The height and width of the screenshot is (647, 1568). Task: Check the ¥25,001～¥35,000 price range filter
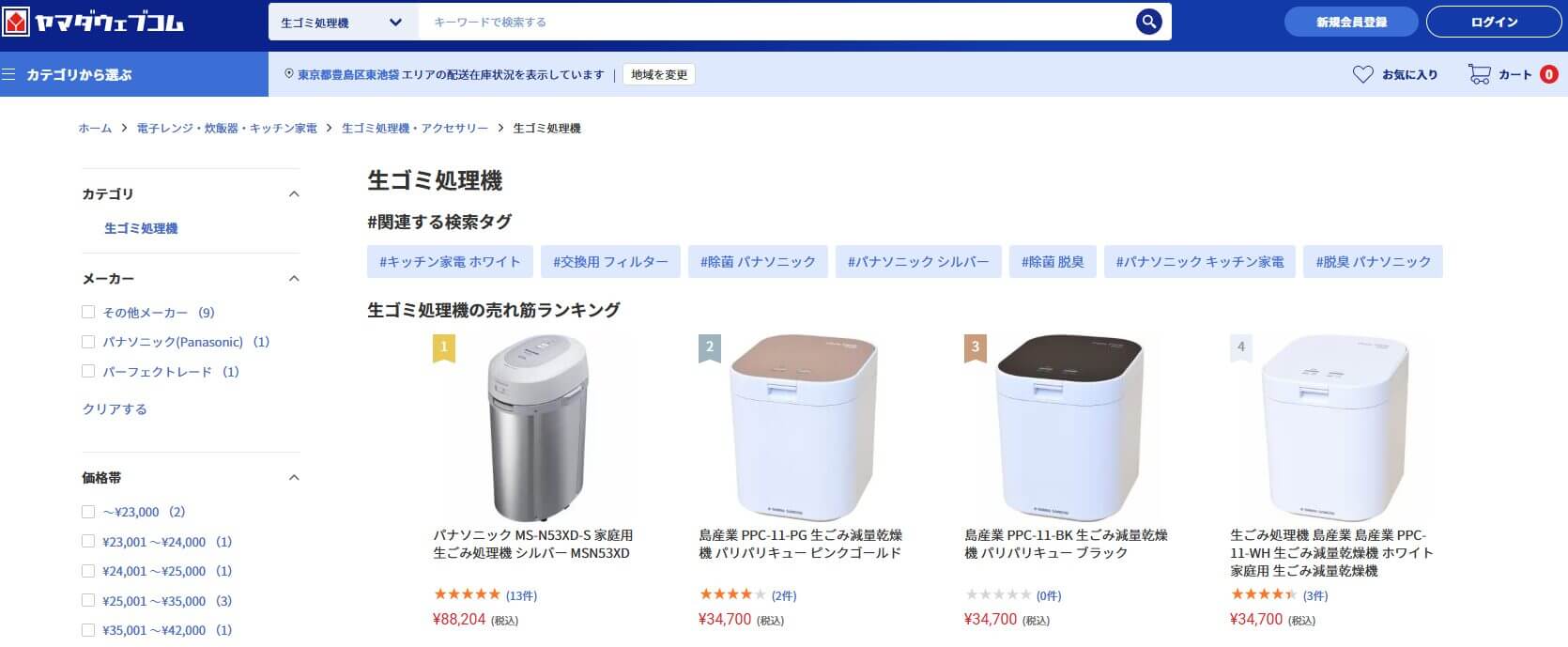pos(87,600)
